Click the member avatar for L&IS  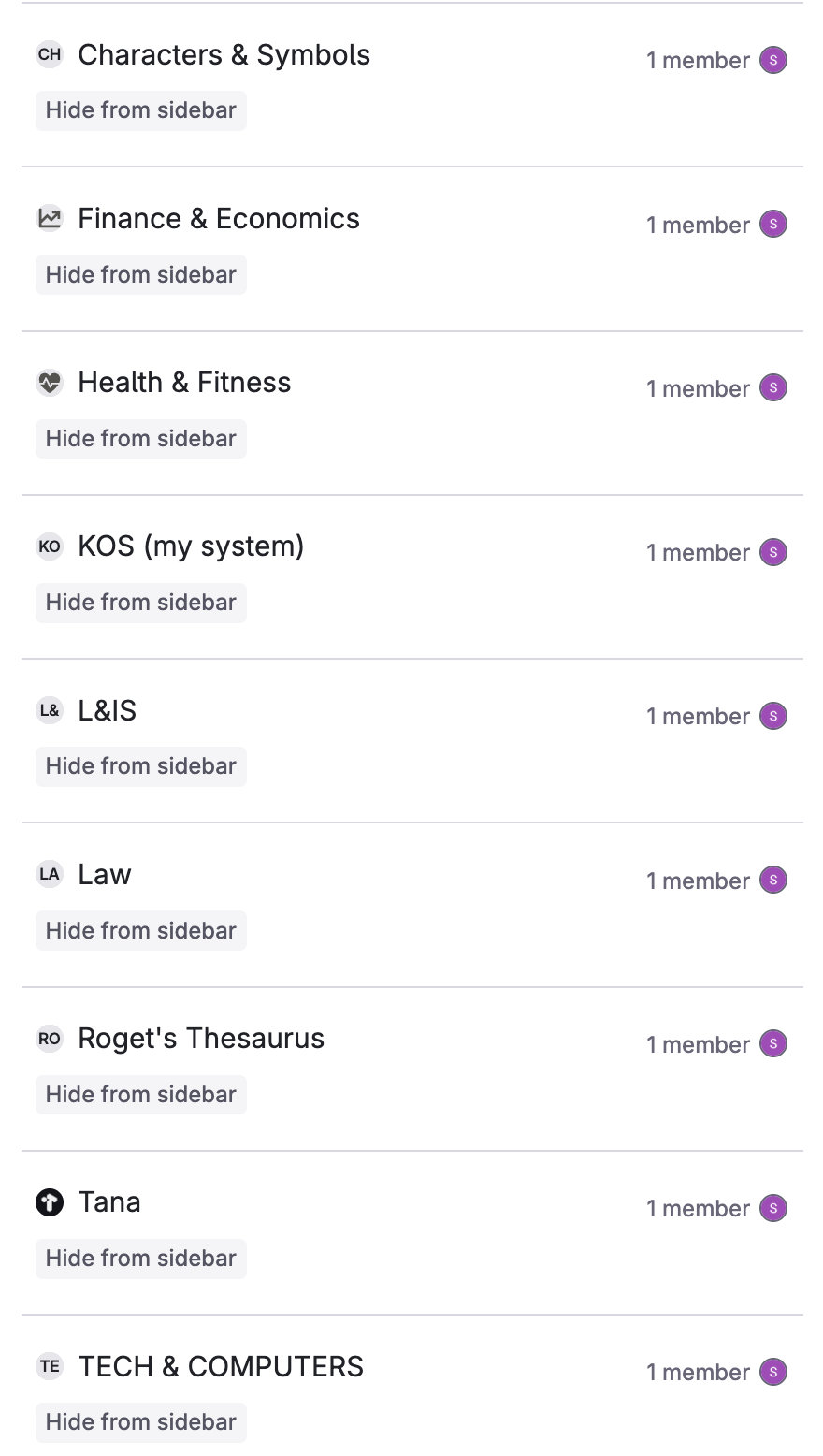[x=773, y=716]
